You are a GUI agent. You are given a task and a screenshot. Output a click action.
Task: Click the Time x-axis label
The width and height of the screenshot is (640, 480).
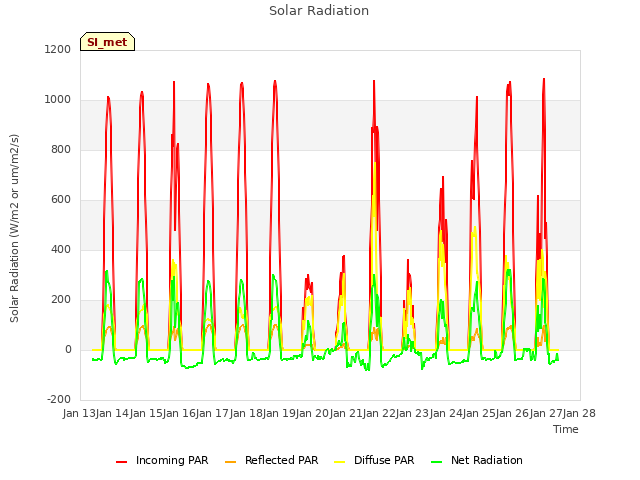click(x=566, y=429)
